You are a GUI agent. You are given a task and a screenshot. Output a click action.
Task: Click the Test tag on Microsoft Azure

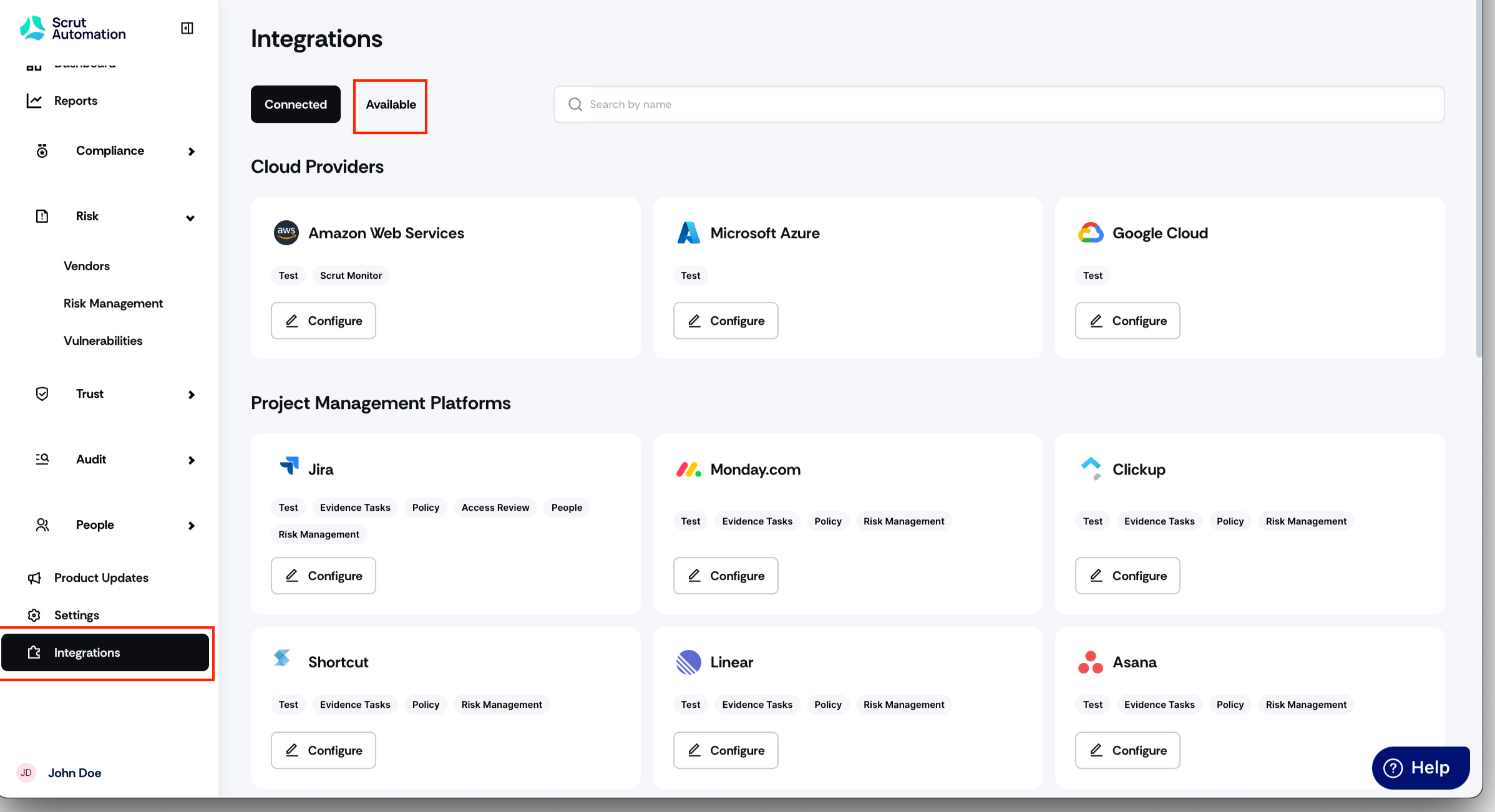click(690, 276)
